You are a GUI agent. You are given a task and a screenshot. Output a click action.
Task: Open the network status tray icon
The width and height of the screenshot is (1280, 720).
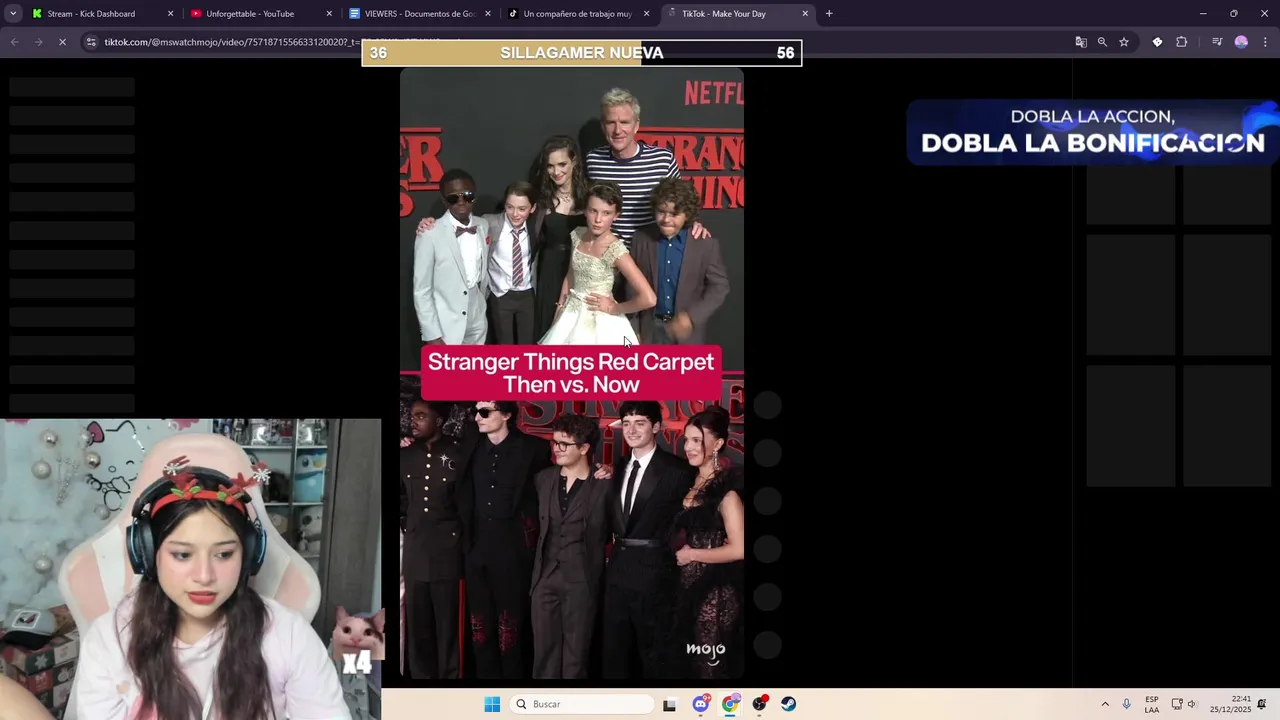click(x=1177, y=704)
